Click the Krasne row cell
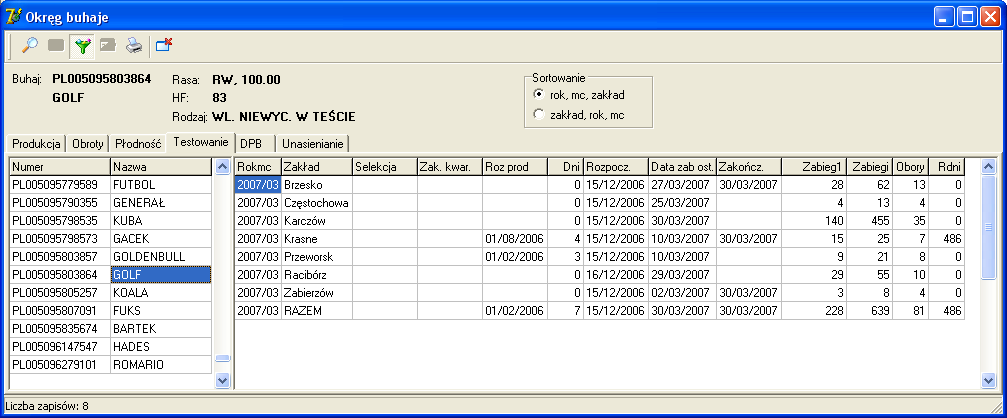Screen dimensions: 1007x418 [x=317, y=239]
